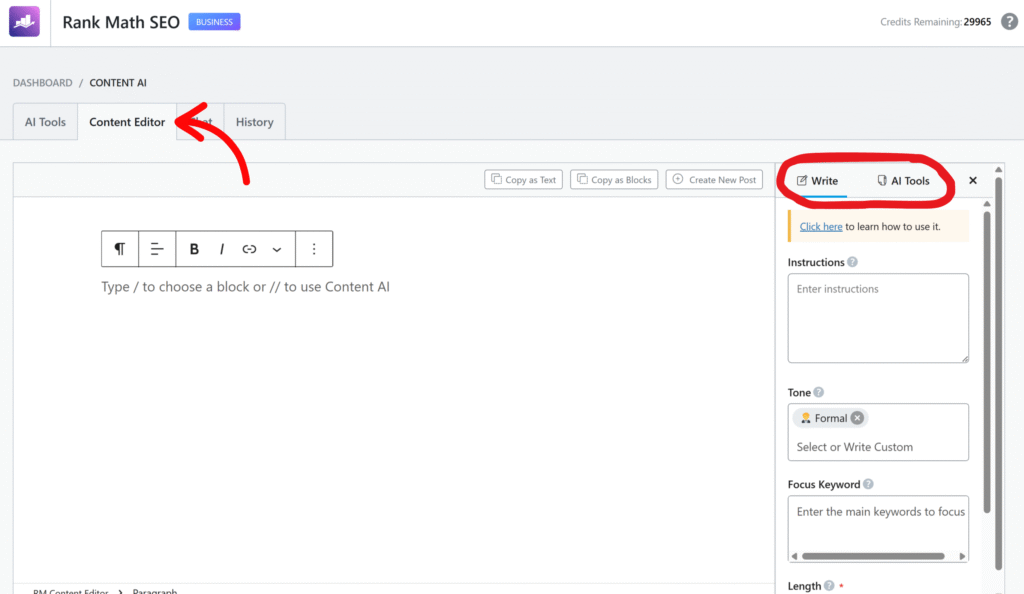This screenshot has width=1024, height=594.
Task: Click the BUSINESS plan badge
Action: click(214, 22)
